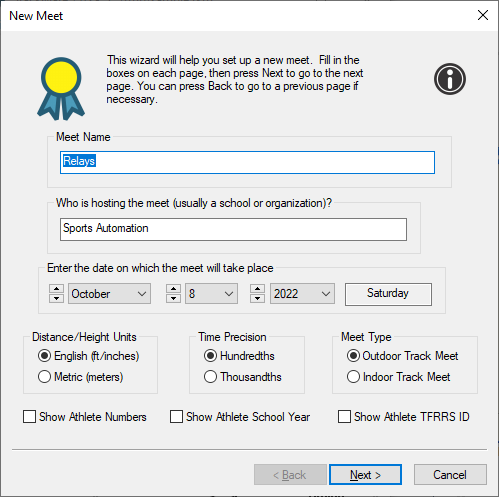
Task: Click the Next button
Action: (x=365, y=475)
